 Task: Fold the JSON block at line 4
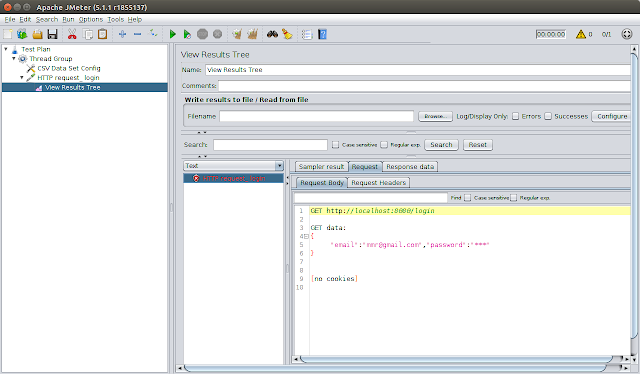tap(307, 236)
